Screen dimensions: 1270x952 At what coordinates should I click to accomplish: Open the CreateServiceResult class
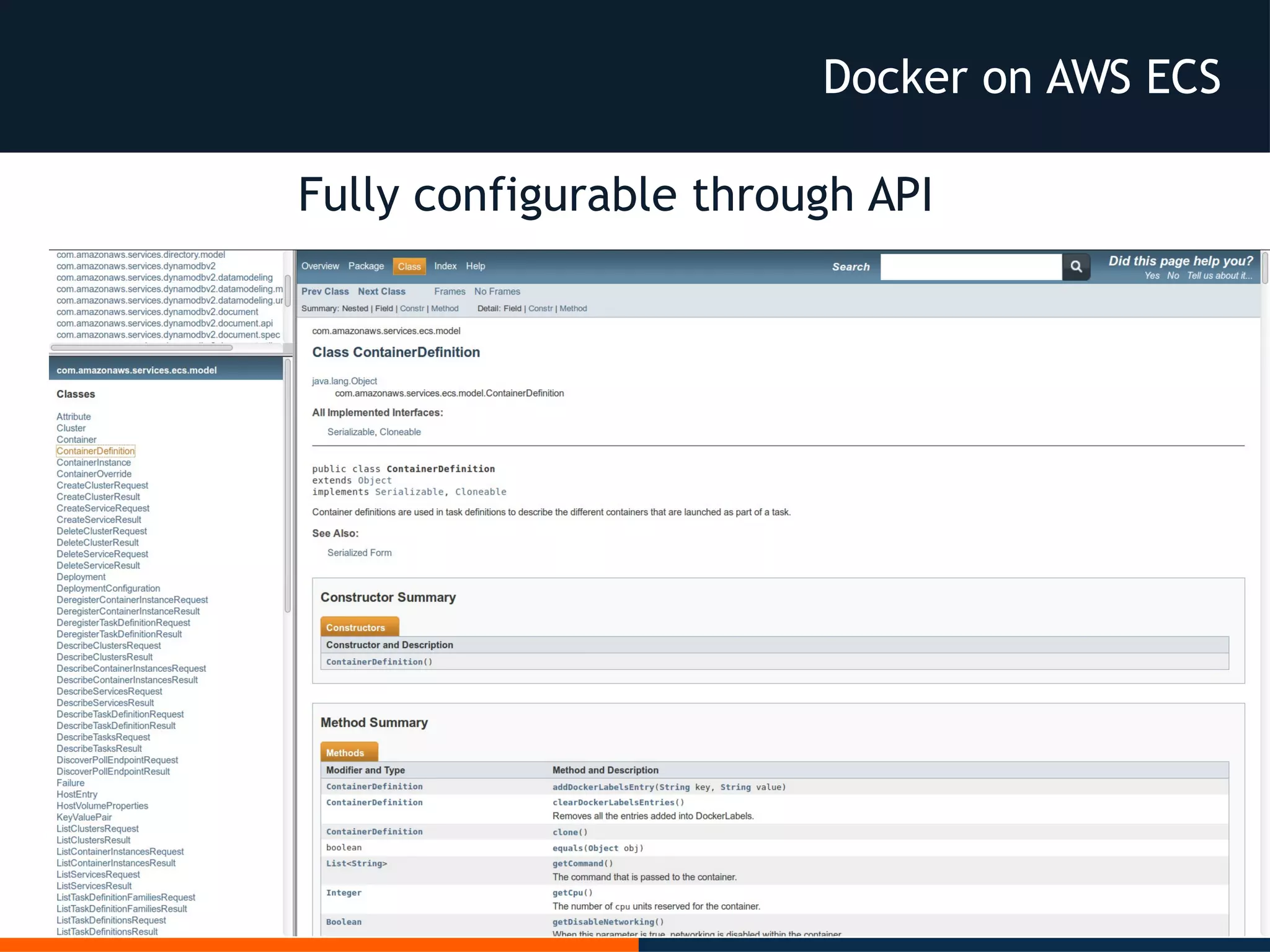pos(99,520)
